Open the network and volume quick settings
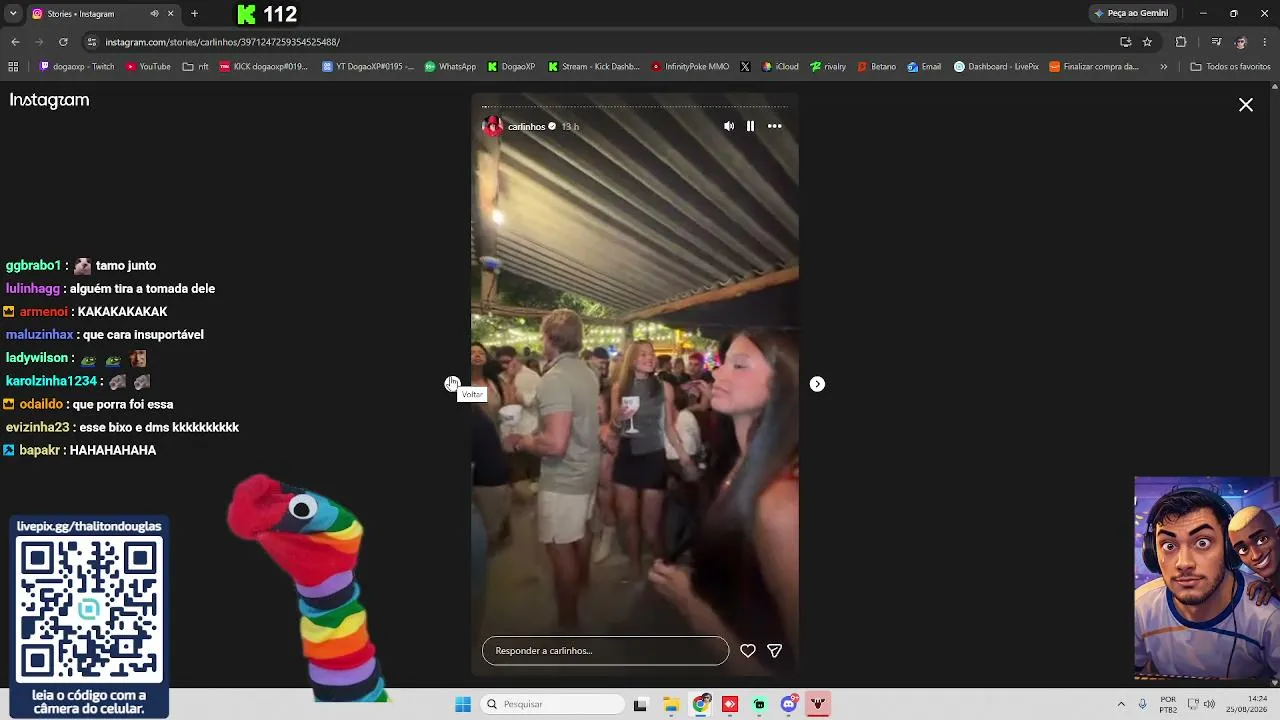 [1199, 704]
